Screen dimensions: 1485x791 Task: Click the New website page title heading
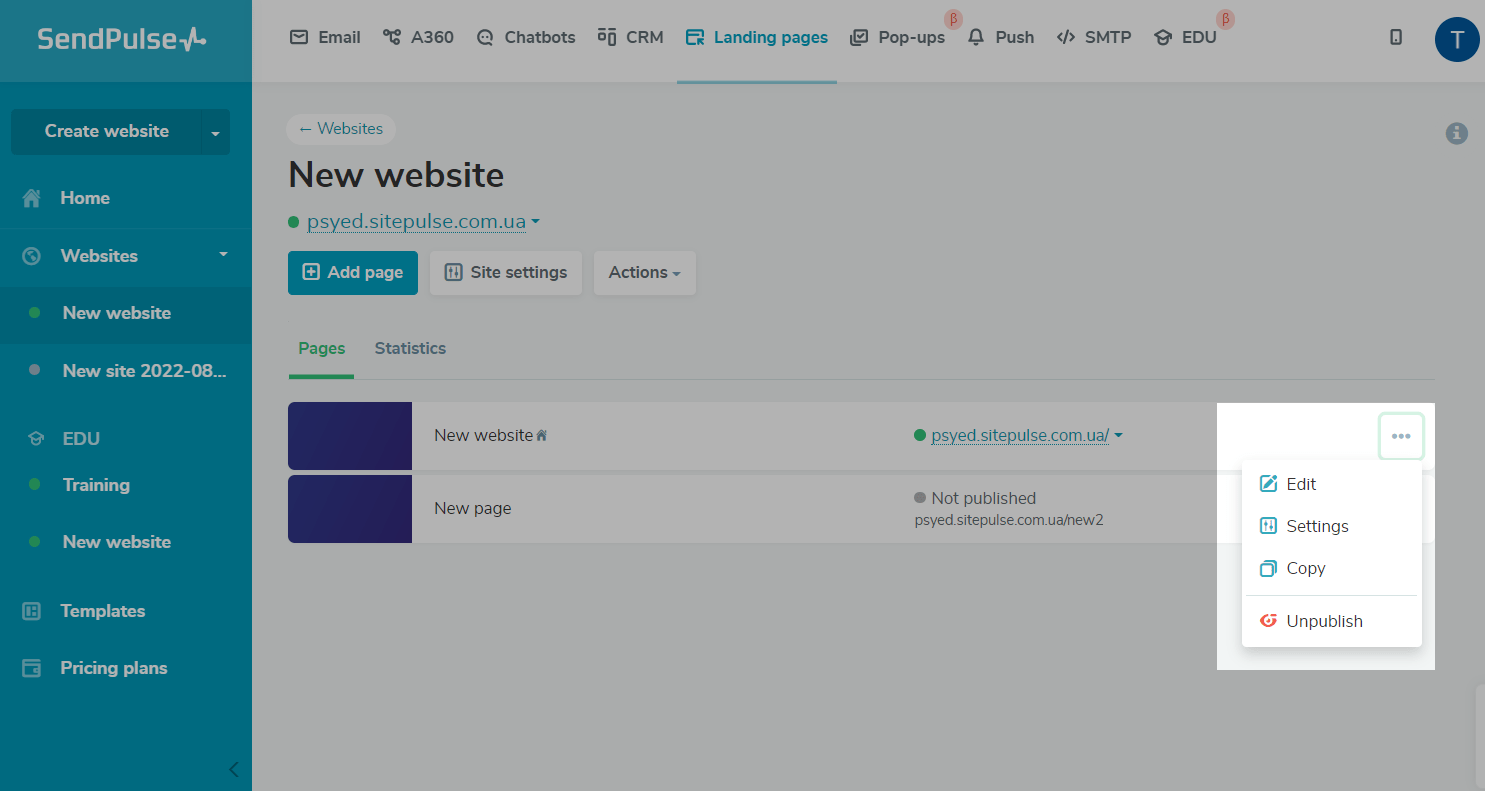(x=396, y=175)
